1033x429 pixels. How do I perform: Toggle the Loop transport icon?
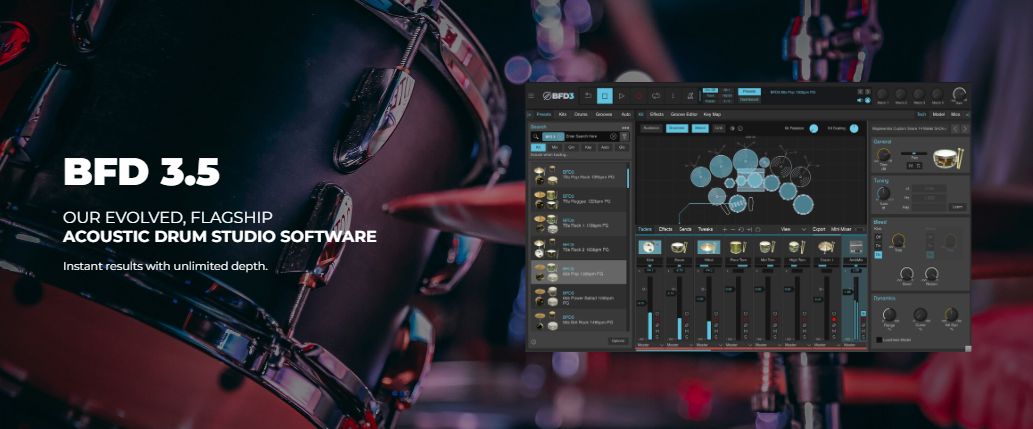click(656, 96)
